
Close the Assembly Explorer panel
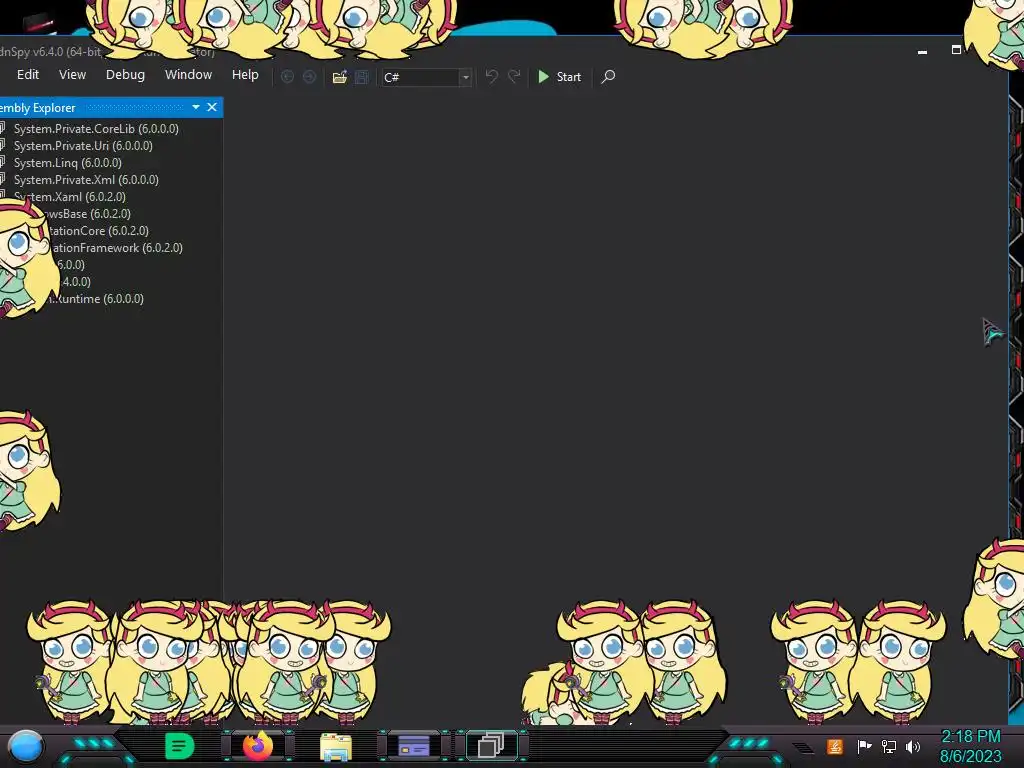coord(212,107)
